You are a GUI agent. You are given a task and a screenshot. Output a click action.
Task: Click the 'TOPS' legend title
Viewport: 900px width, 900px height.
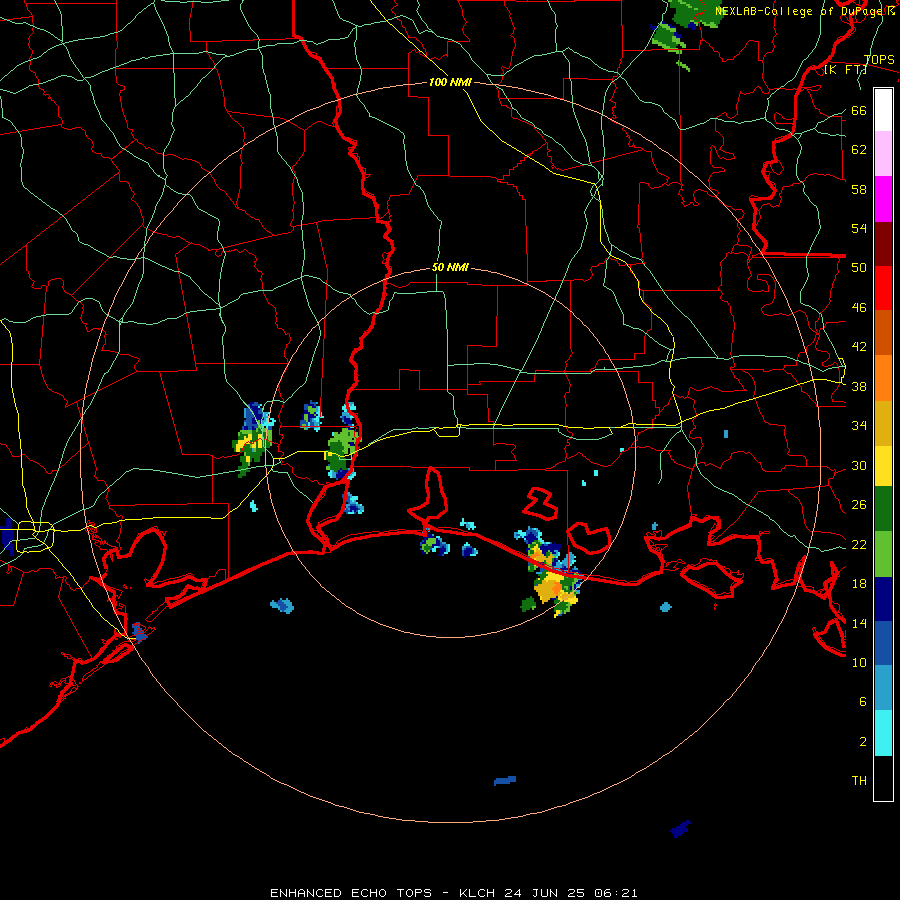[x=879, y=60]
